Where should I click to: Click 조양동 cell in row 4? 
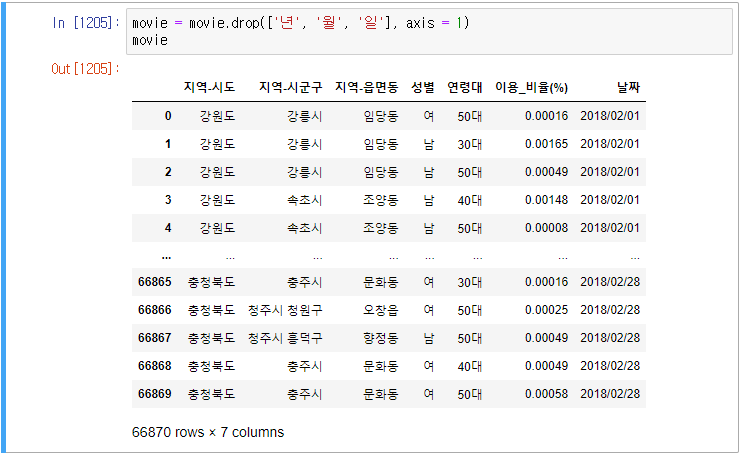[x=381, y=228]
